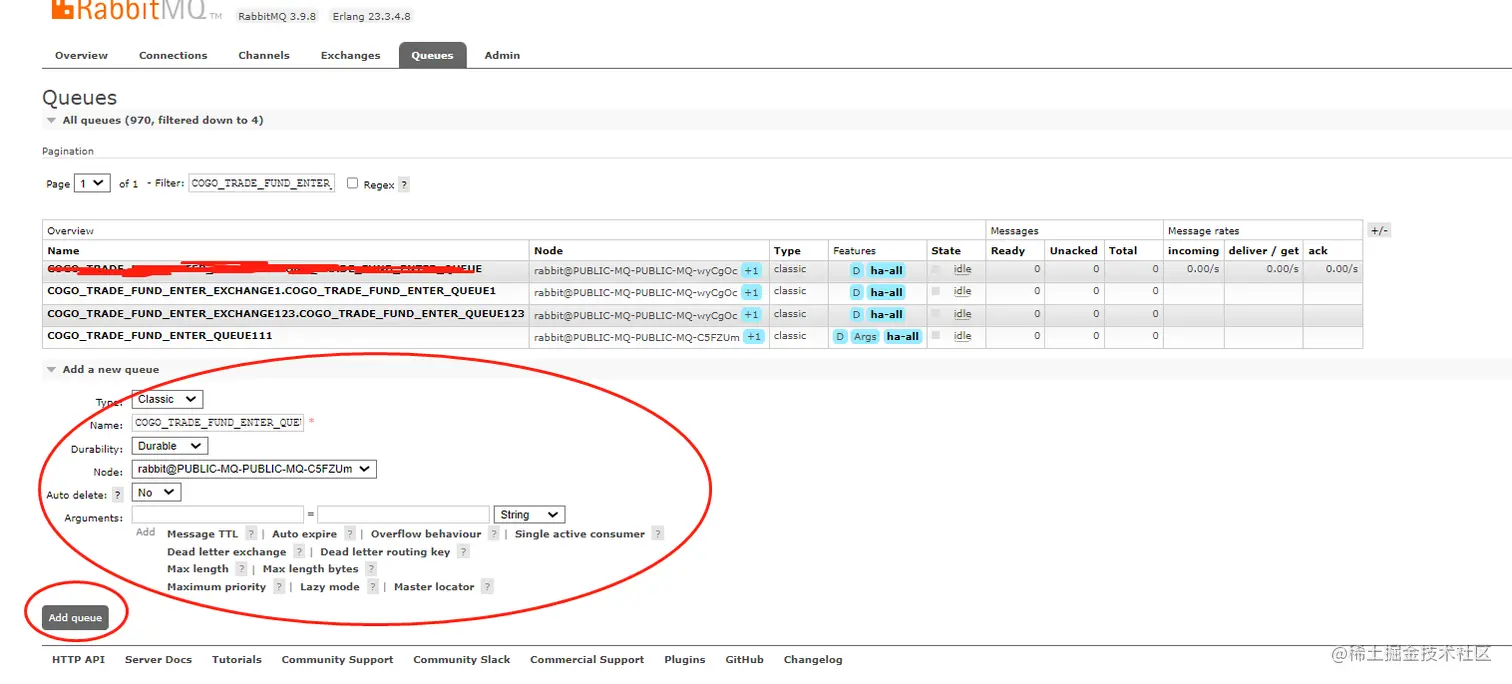Screen dimensions: 1512x684
Task: Open the Durability dropdown
Action: pyautogui.click(x=170, y=447)
